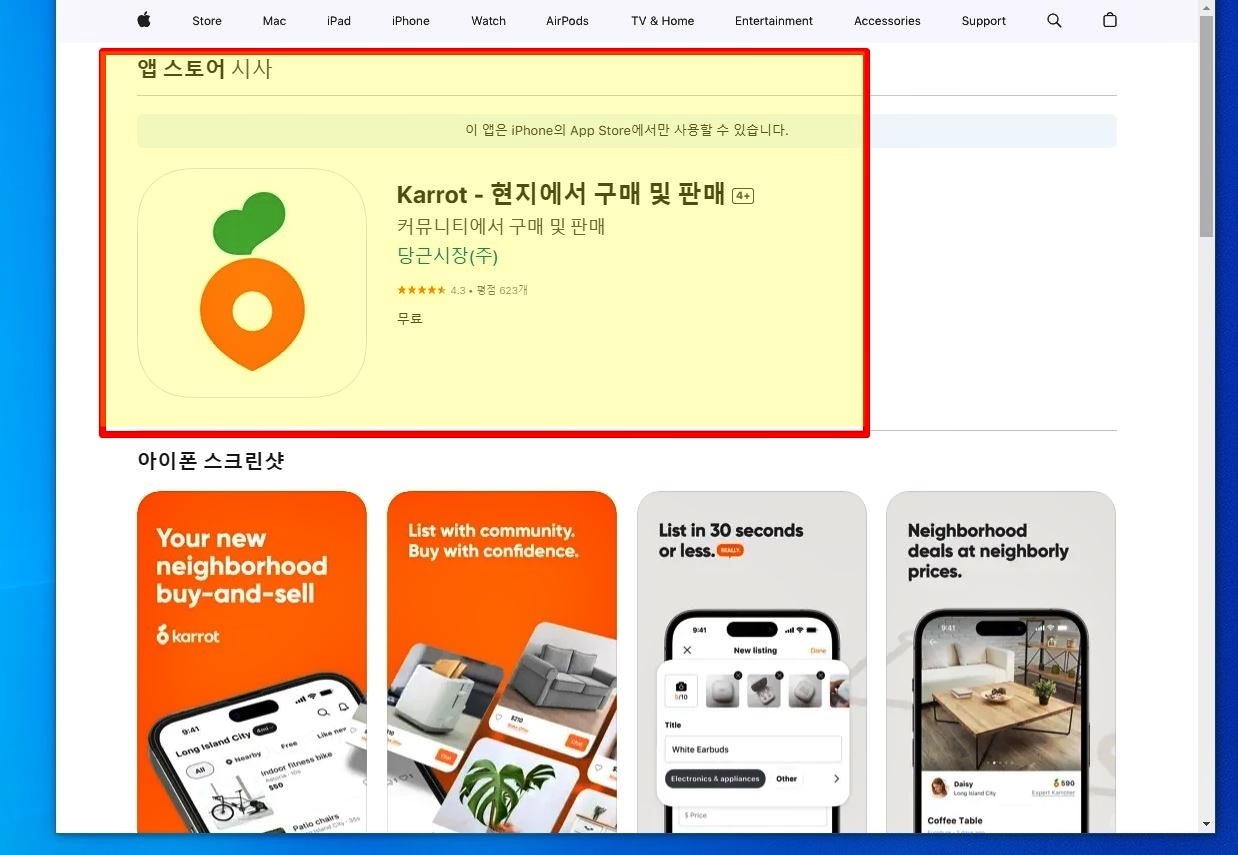Click the 무료 price label
Screen dimensions: 1238x855
[x=410, y=318]
